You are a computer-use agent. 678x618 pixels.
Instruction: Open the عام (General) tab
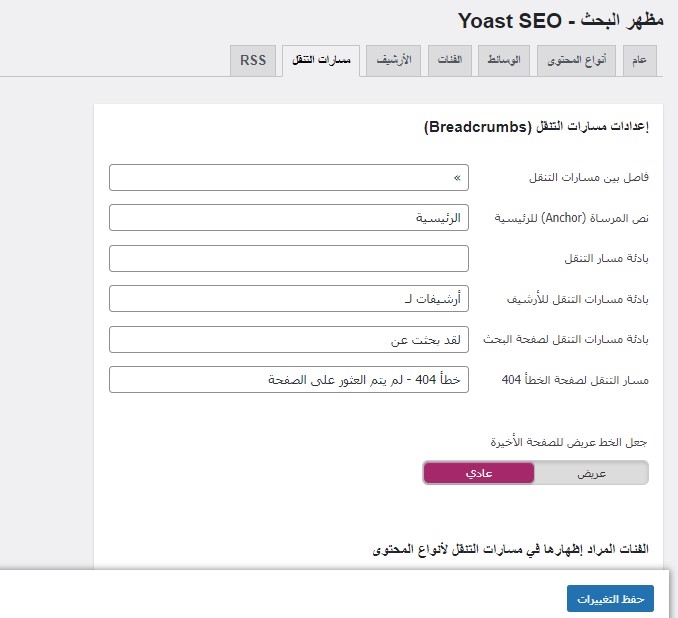[x=637, y=61]
